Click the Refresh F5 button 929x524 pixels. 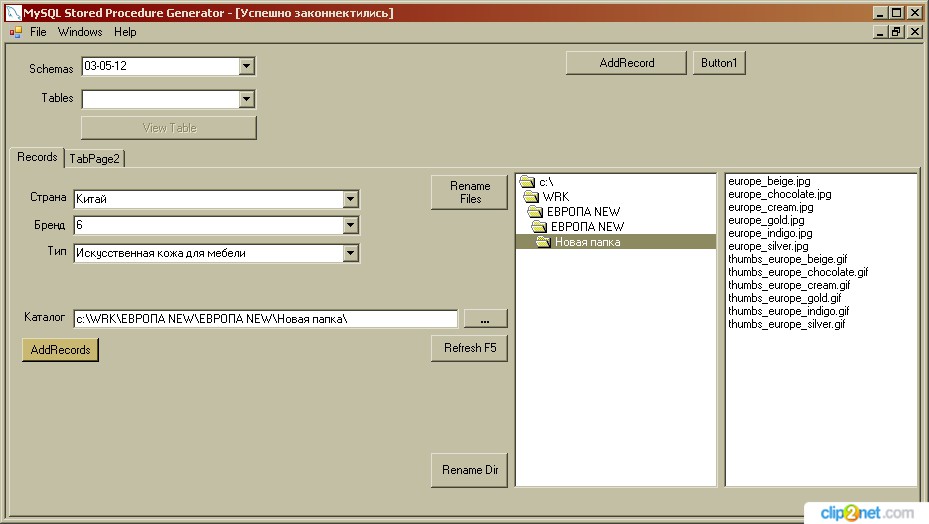click(469, 348)
